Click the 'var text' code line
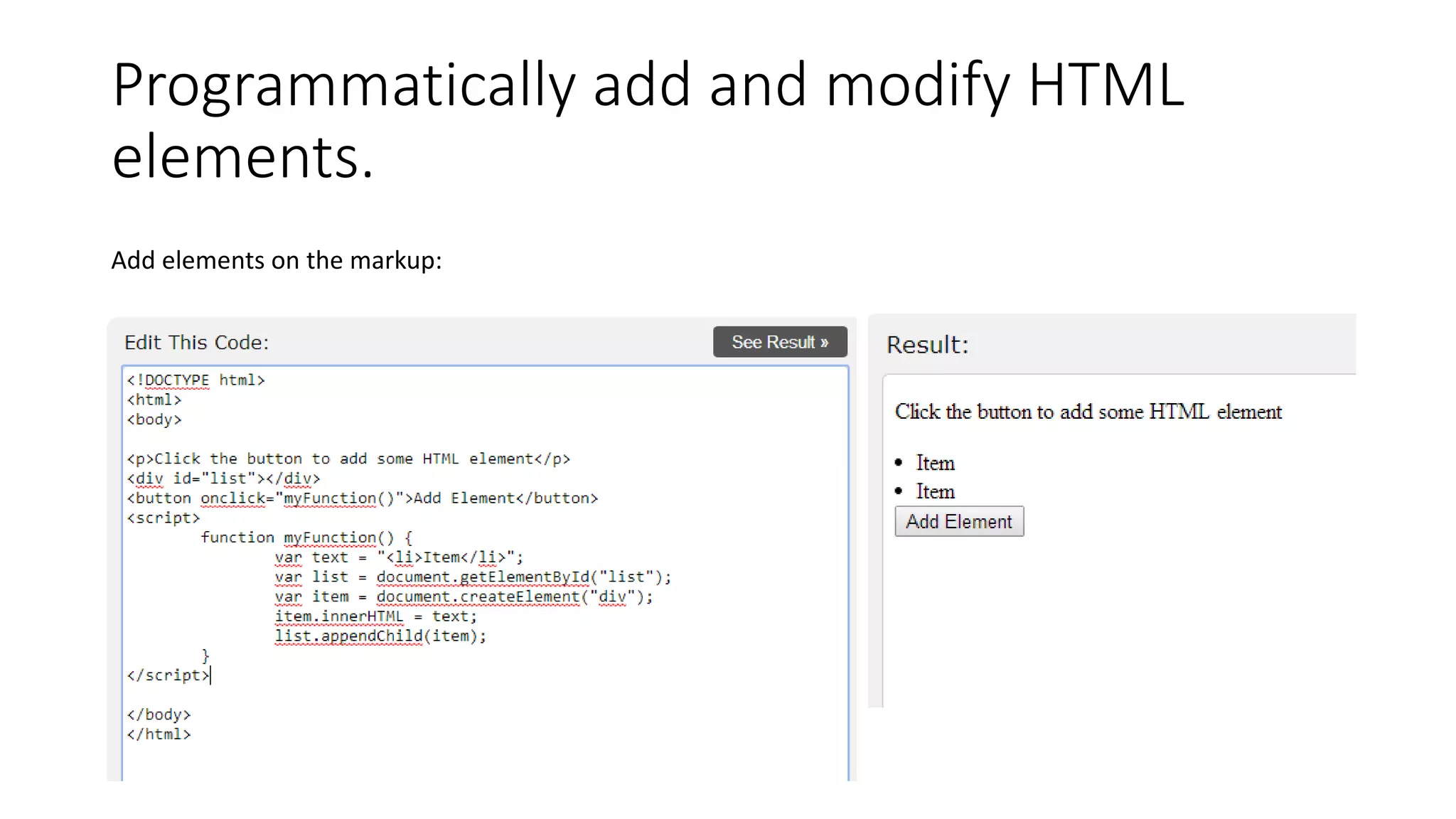Screen dimensions: 1456x819 pyautogui.click(x=399, y=557)
